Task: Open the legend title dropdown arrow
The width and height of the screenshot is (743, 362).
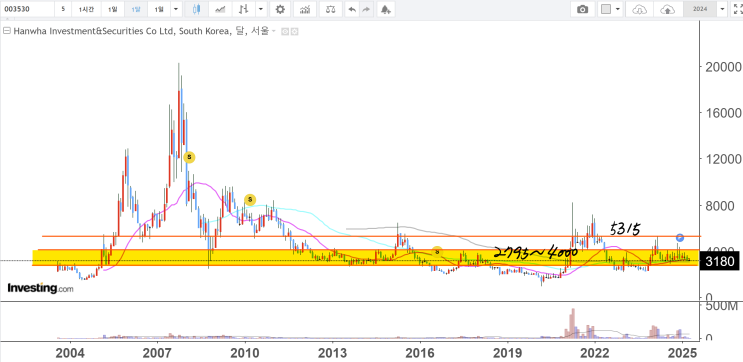Action: point(273,32)
